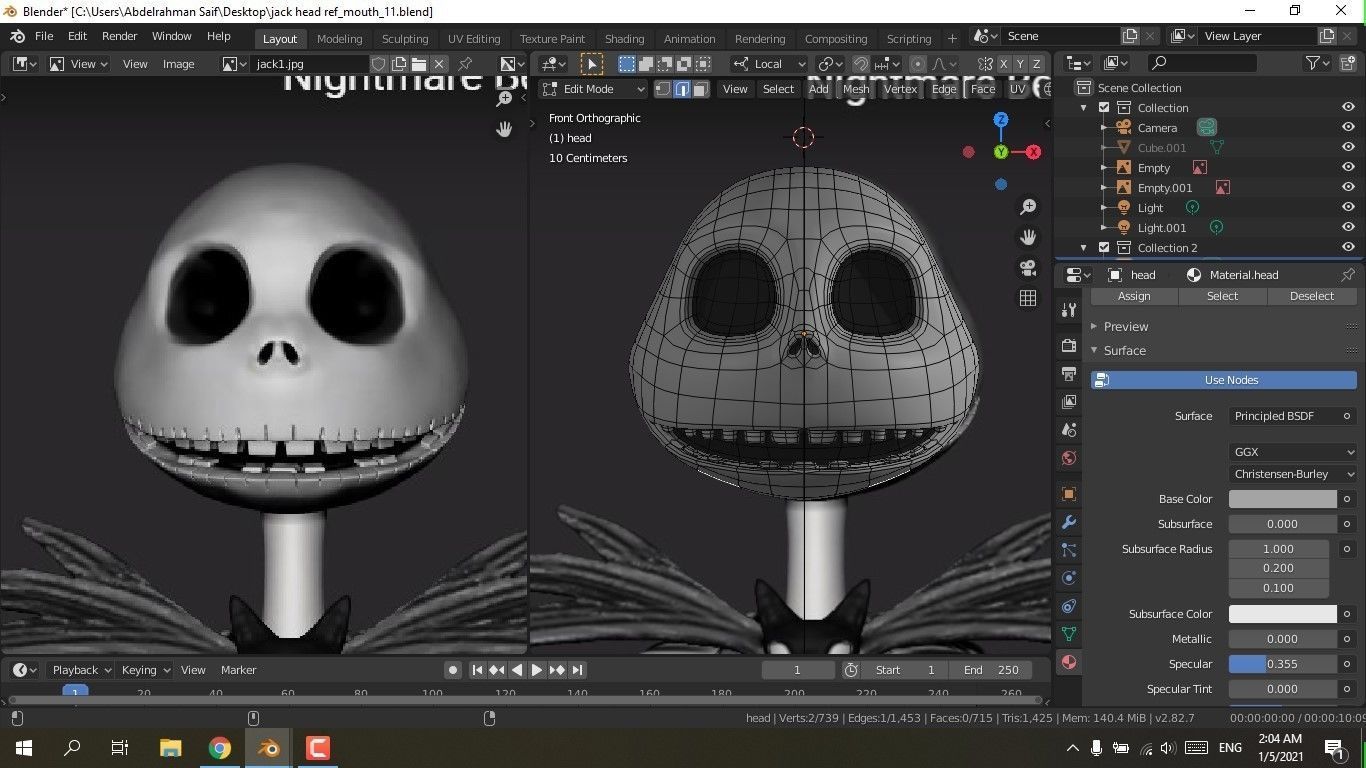Open the Output properties tab
The image size is (1366, 768).
point(1069,374)
